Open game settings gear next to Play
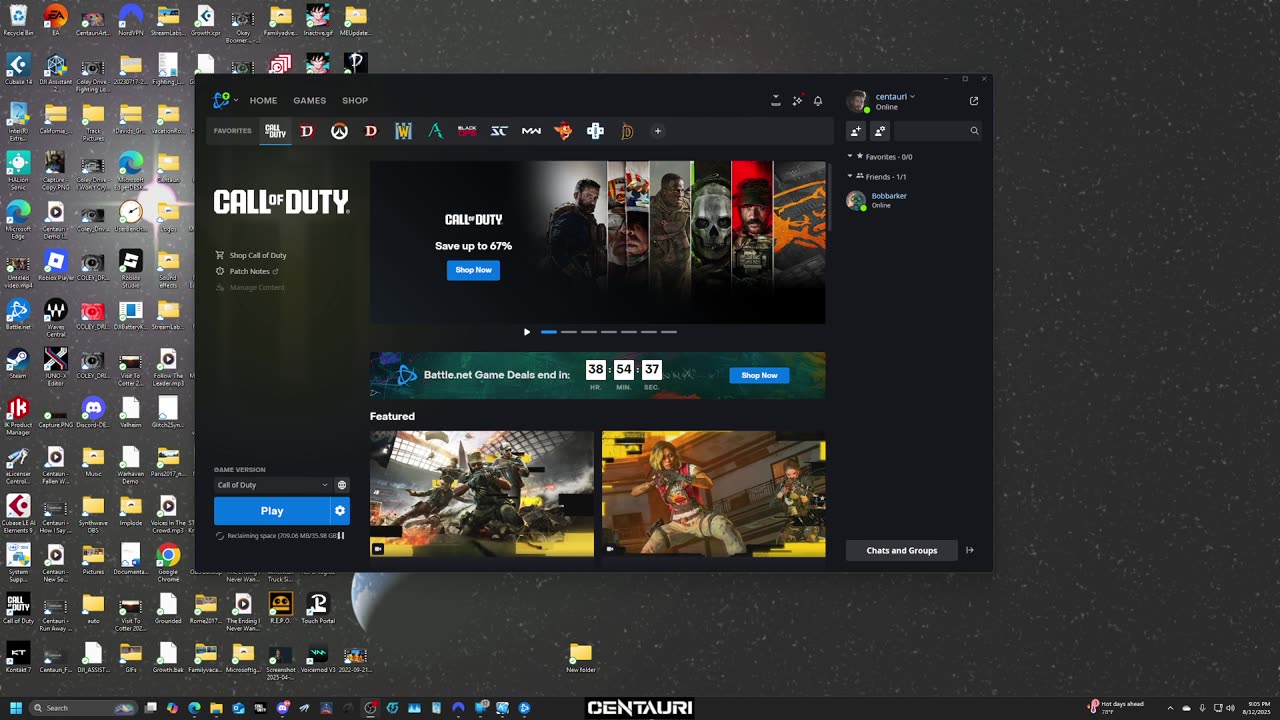The image size is (1280, 720). [340, 511]
